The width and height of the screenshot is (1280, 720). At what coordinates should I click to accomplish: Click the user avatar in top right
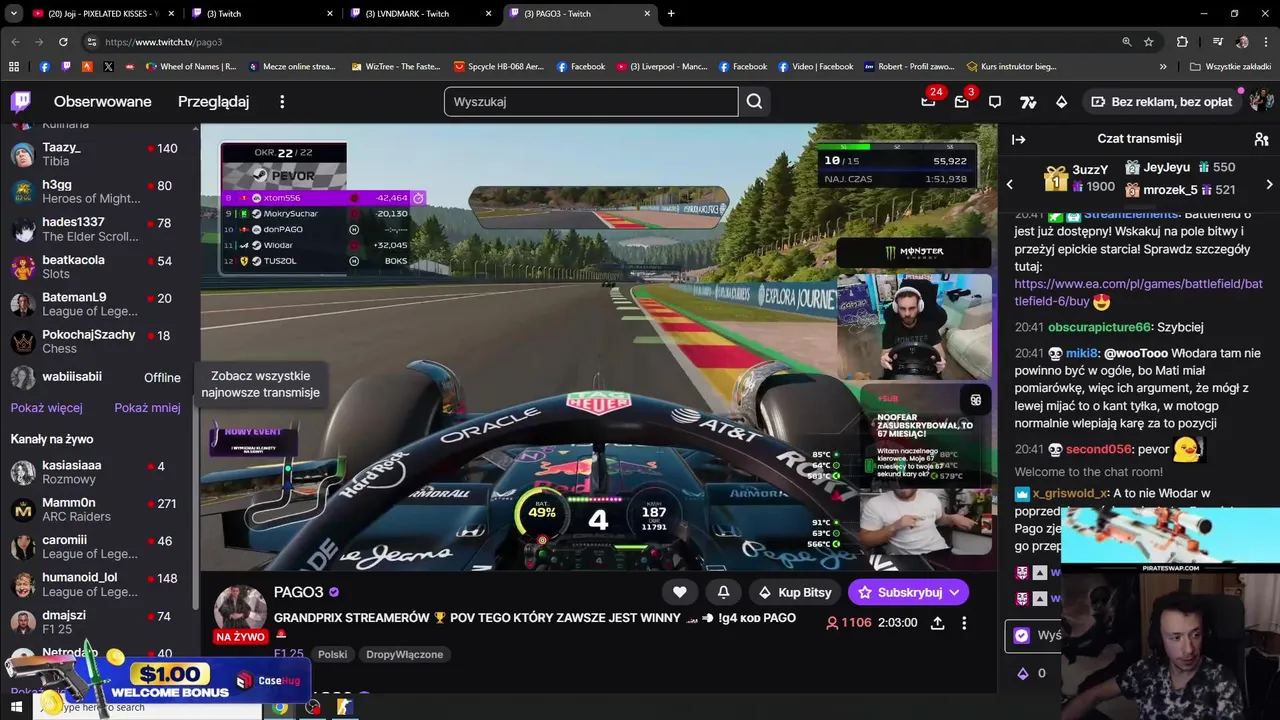point(1260,101)
